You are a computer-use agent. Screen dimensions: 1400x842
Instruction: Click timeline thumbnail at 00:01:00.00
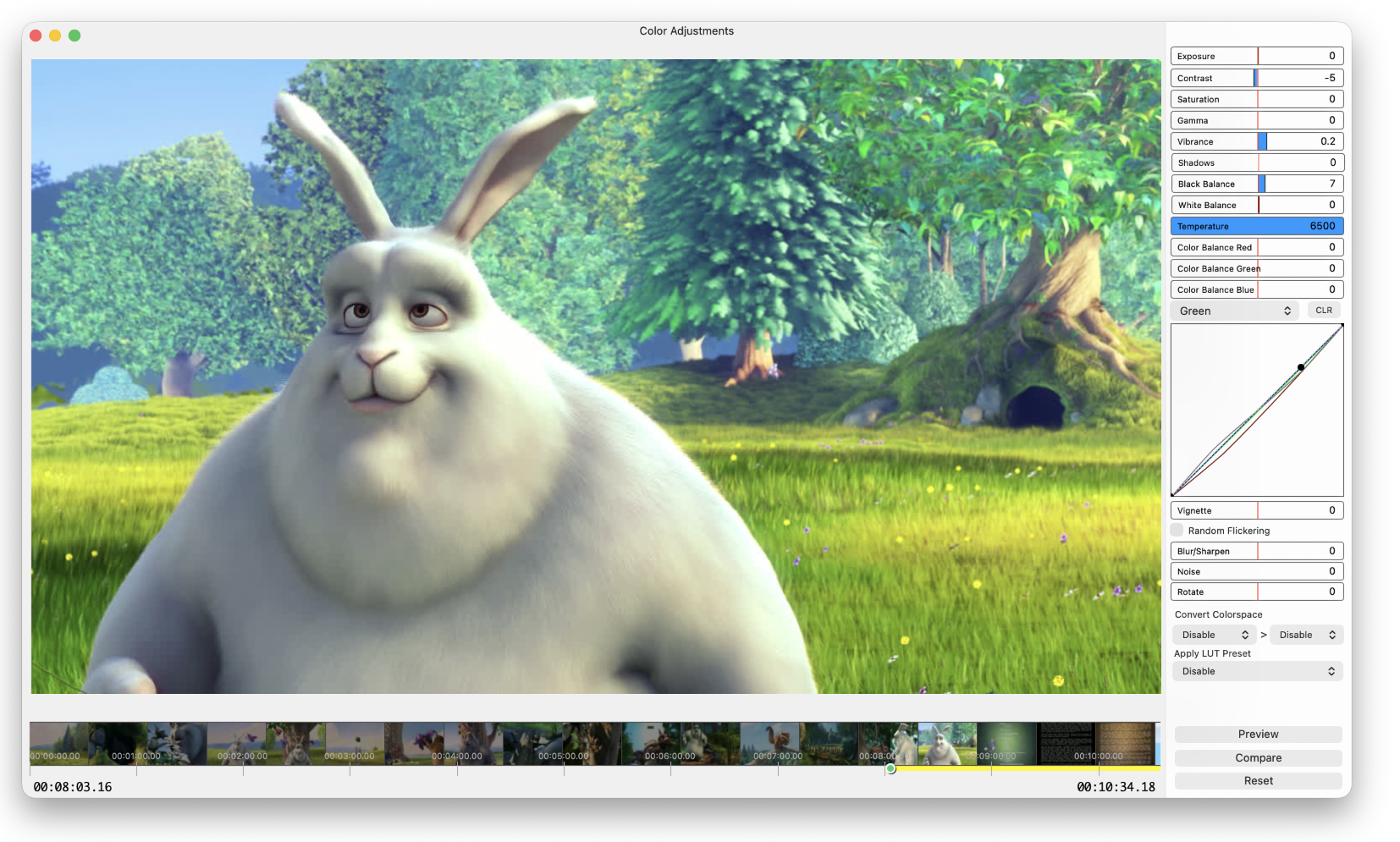pos(119,744)
